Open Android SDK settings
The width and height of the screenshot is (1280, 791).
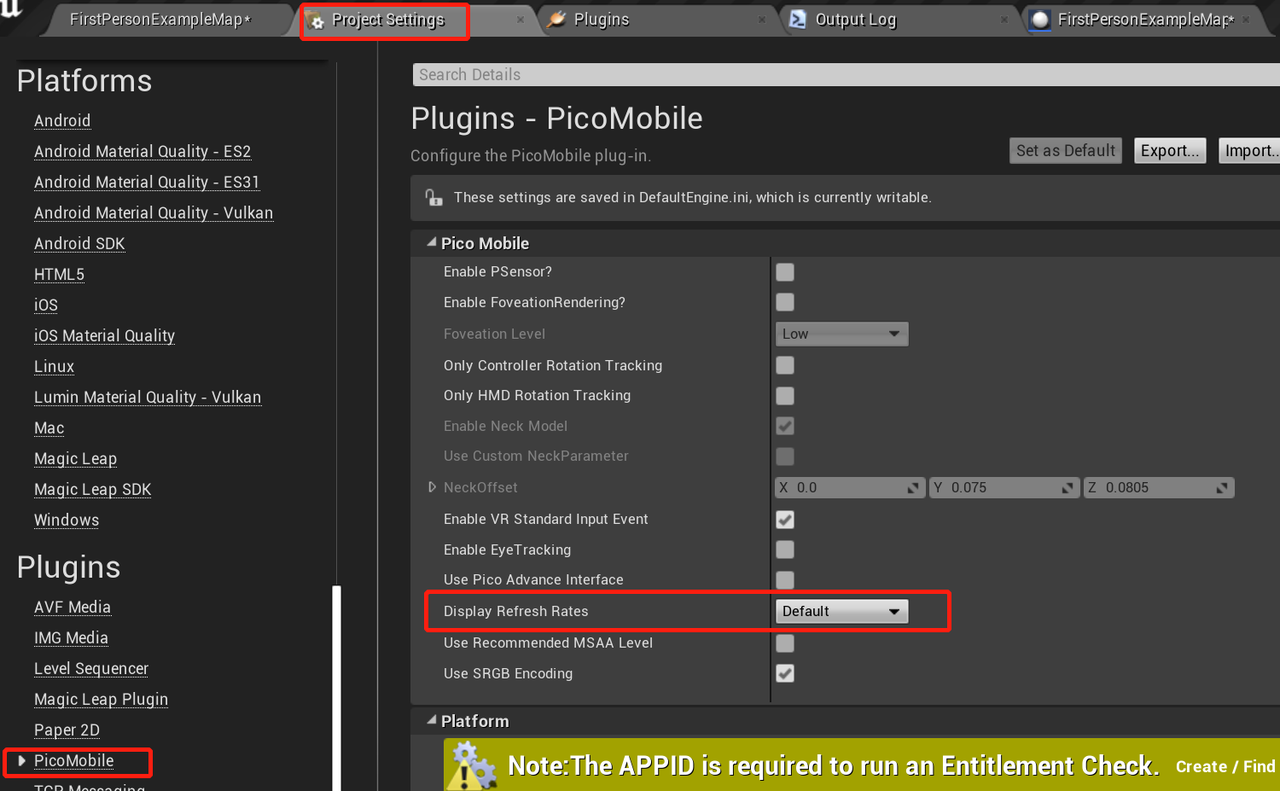(x=79, y=244)
